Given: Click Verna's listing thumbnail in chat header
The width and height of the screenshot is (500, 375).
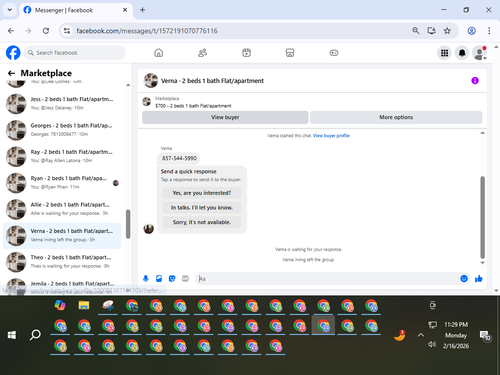Looking at the screenshot, I should pos(151,80).
